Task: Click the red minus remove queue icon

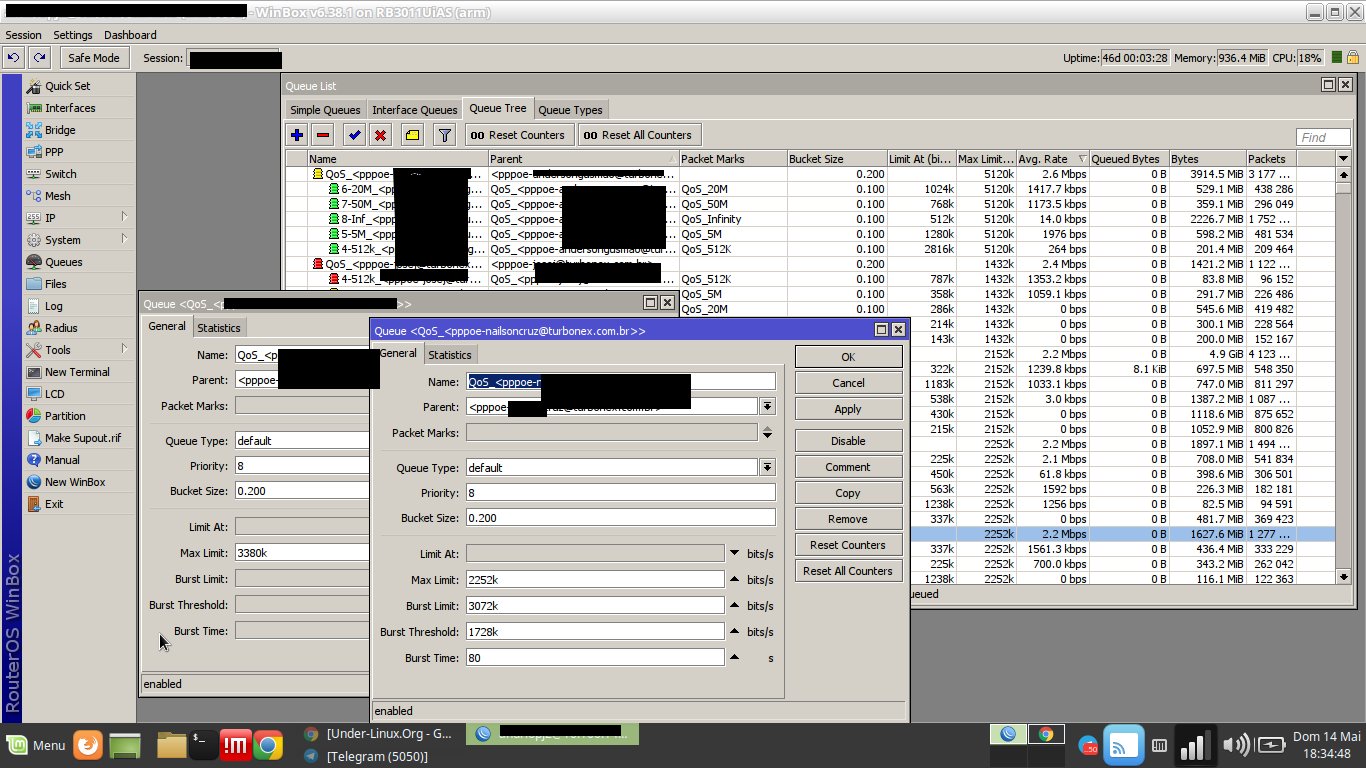Action: click(x=323, y=135)
